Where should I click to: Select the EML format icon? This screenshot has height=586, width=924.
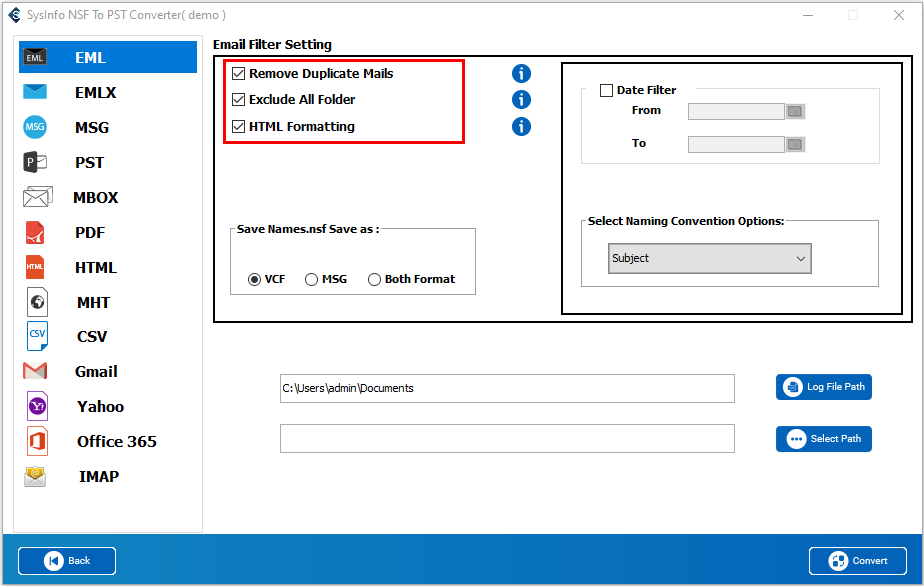35,57
